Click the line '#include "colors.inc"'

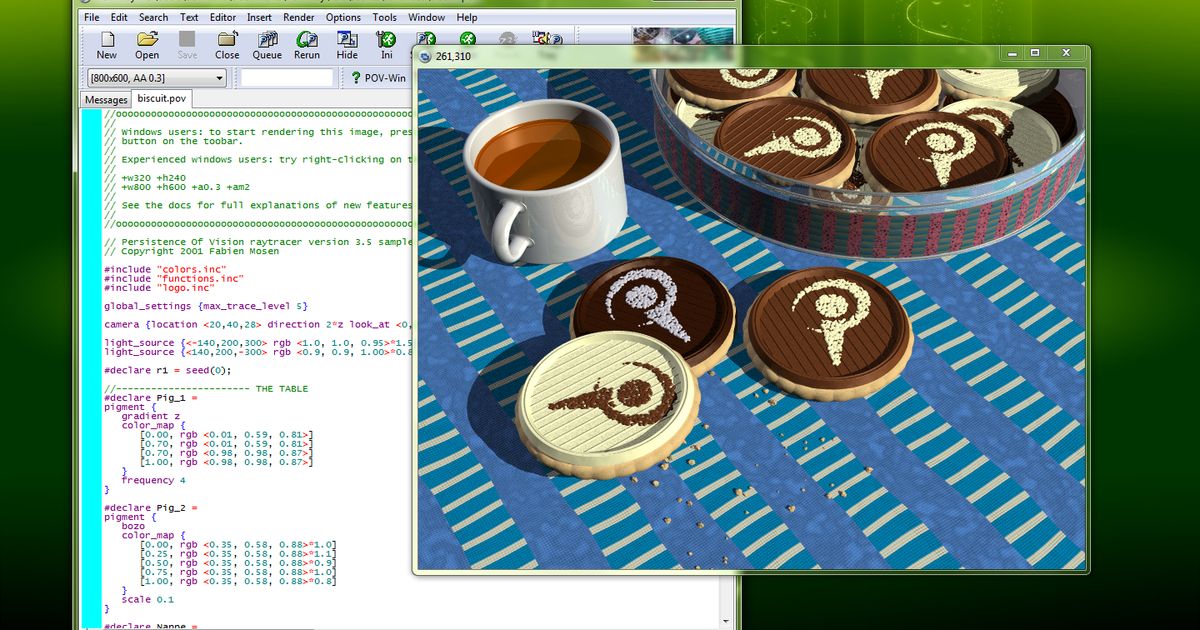tap(165, 270)
